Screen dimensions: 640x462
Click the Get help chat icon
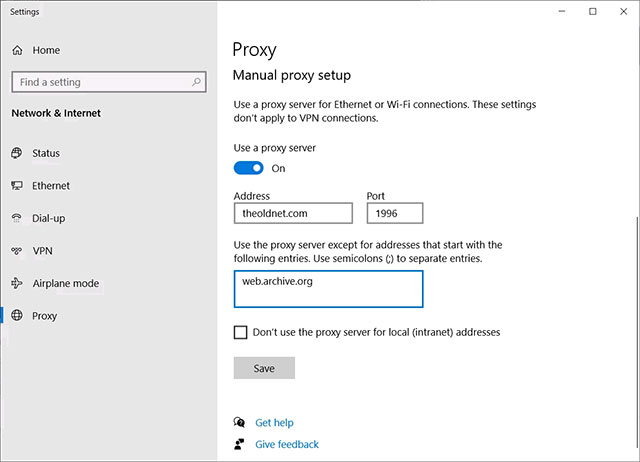pos(239,422)
